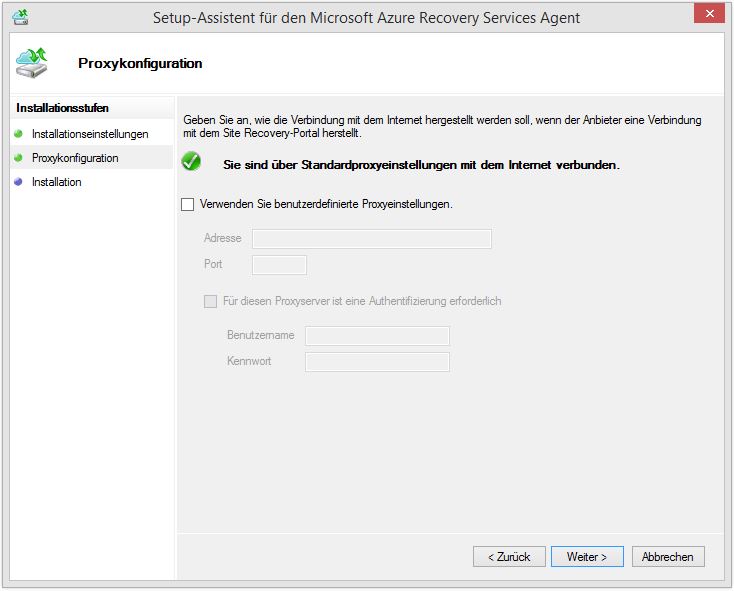Go back with the Zurück button
The height and width of the screenshot is (591, 734).
509,556
